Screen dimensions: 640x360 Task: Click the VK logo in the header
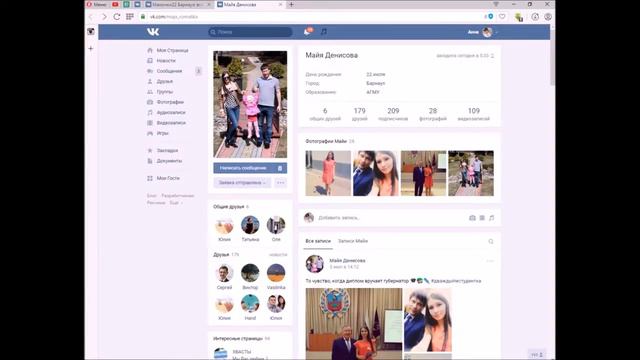(x=153, y=32)
